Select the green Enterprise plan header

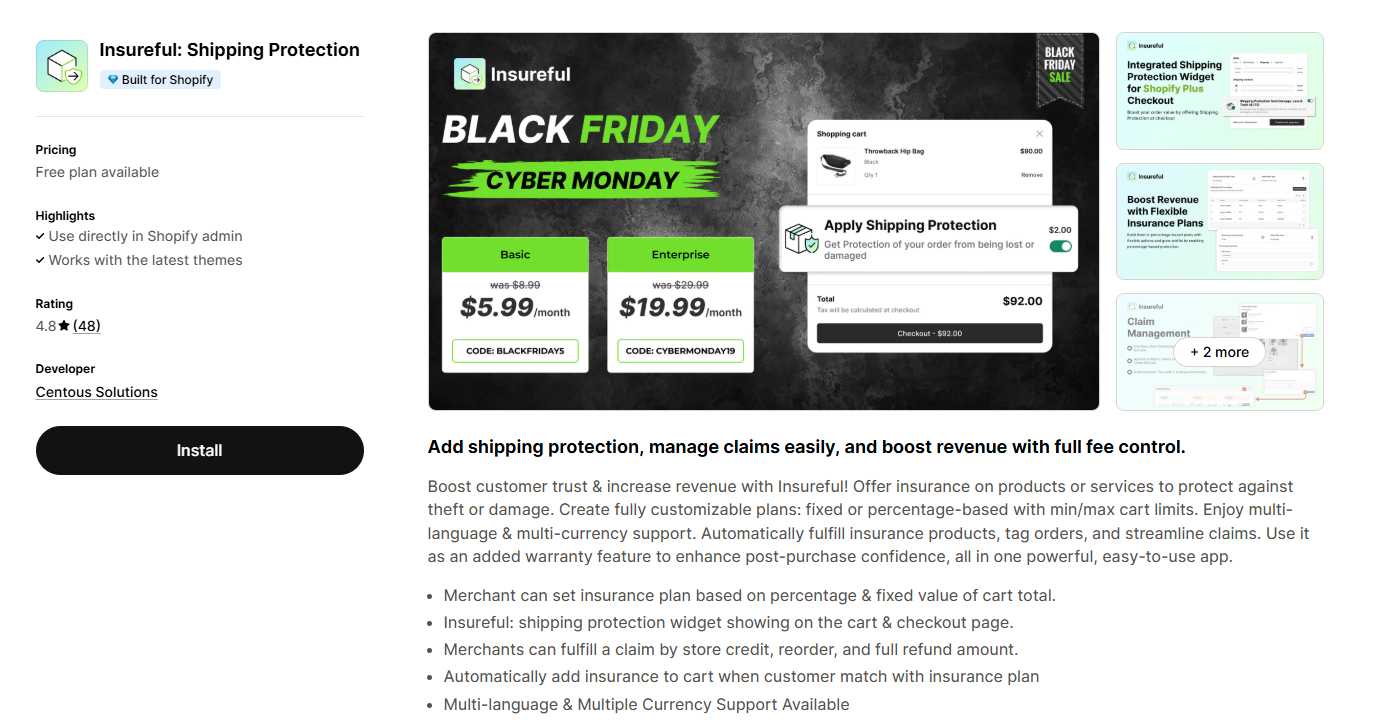coord(680,254)
